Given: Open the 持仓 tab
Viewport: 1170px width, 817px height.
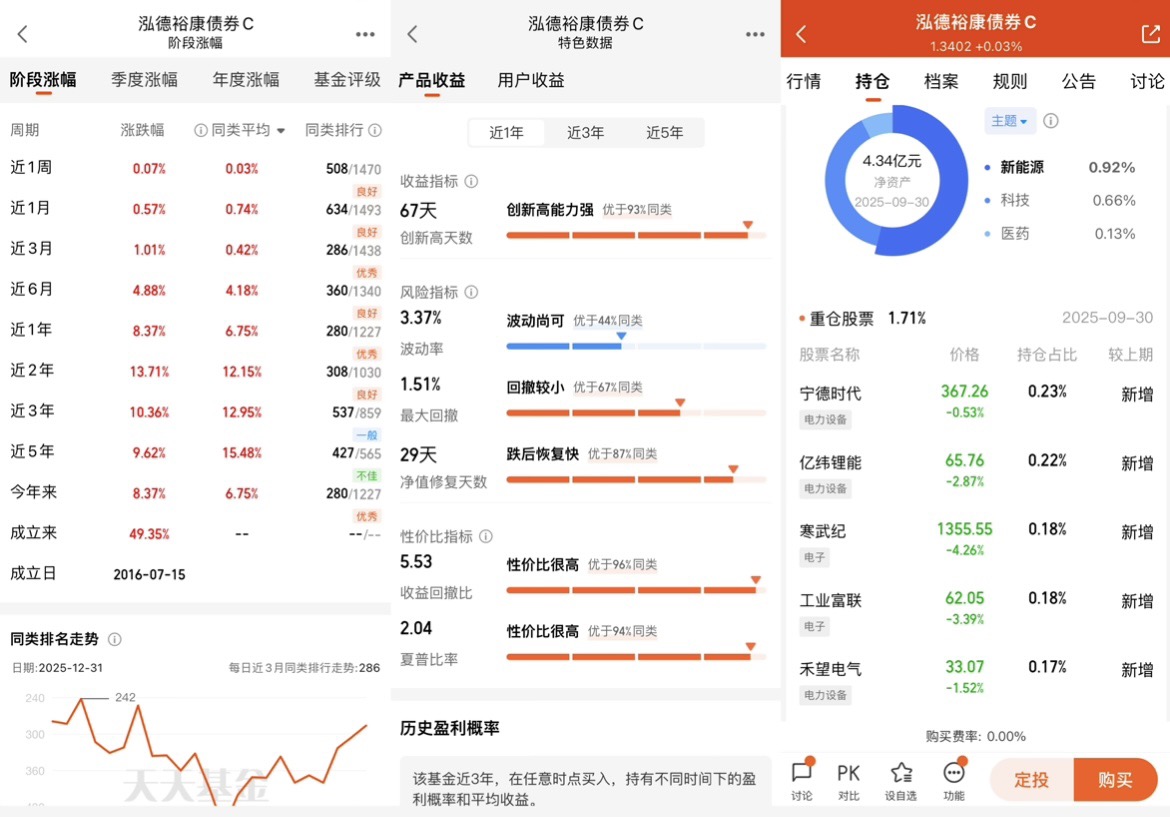Looking at the screenshot, I should pyautogui.click(x=872, y=82).
